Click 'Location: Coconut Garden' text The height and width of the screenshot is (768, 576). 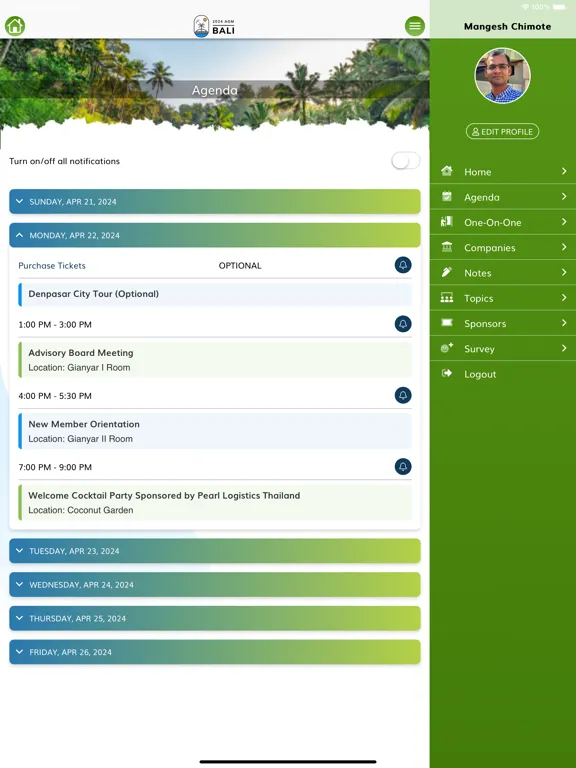[81, 510]
